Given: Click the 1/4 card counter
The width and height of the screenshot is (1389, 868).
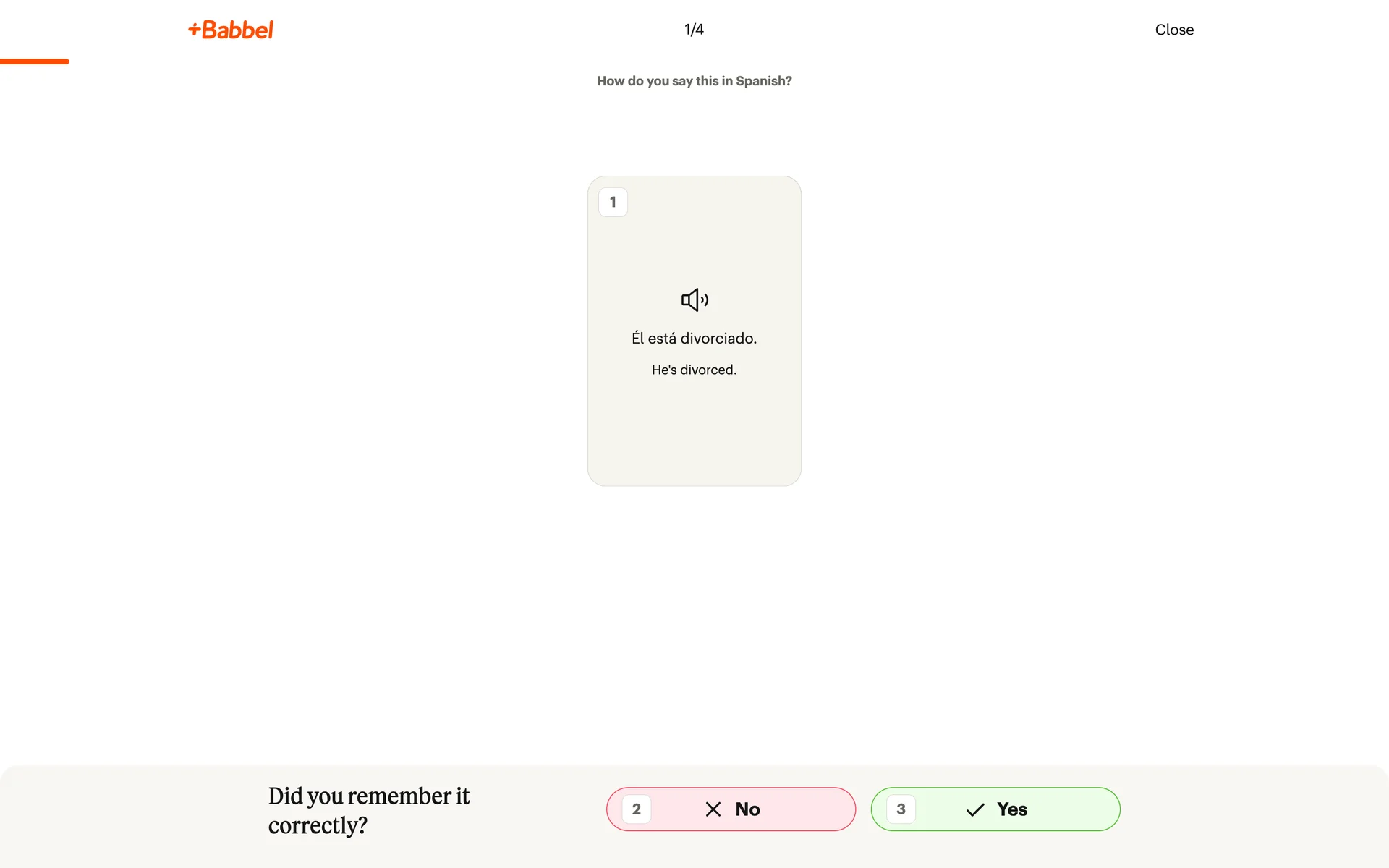Looking at the screenshot, I should [694, 30].
